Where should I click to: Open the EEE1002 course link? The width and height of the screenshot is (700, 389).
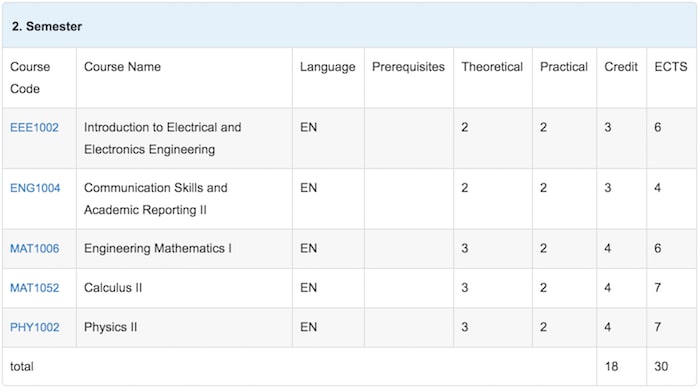(34, 128)
